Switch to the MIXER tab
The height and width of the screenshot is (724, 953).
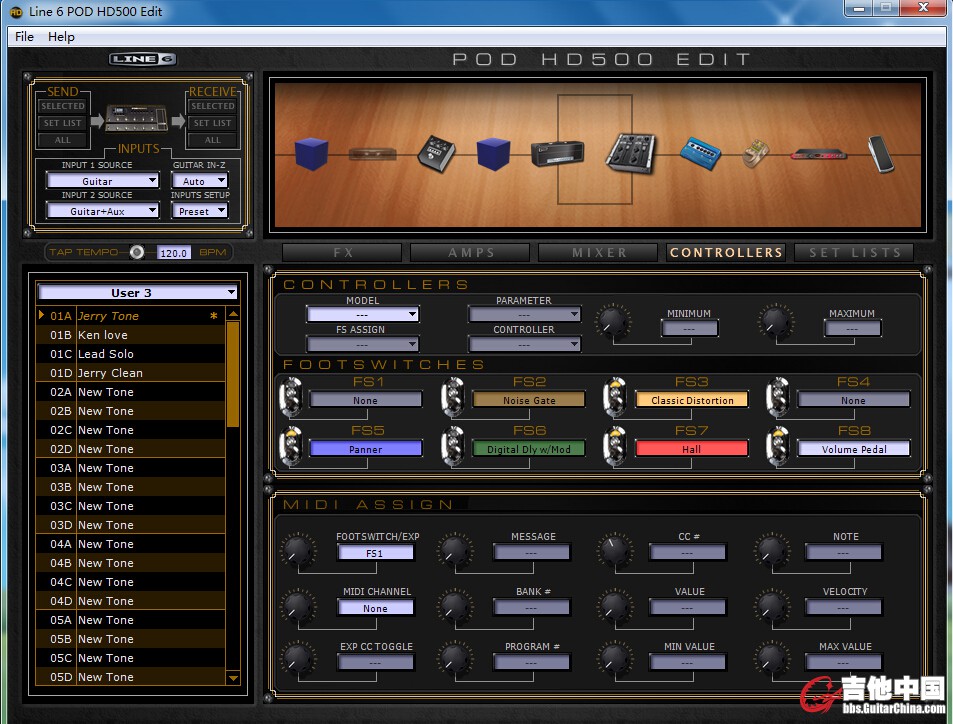[599, 252]
